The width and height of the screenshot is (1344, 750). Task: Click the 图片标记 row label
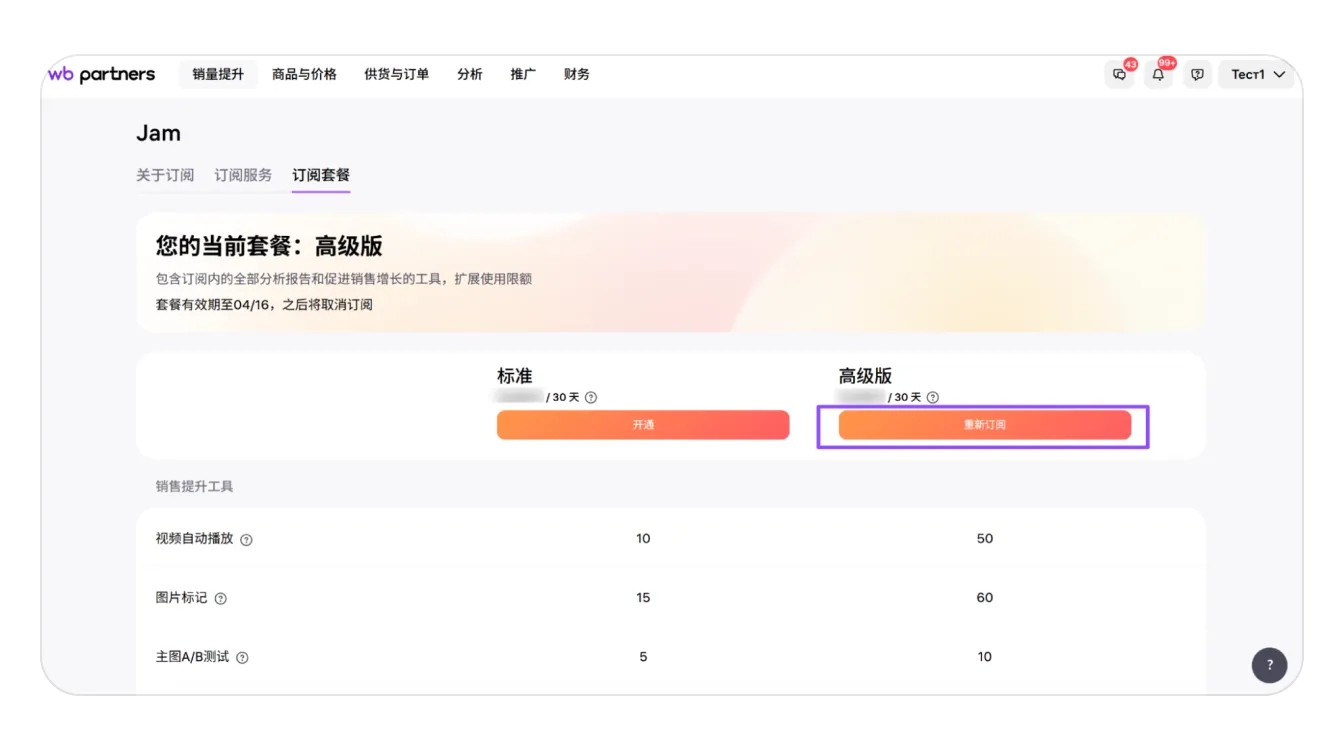(x=181, y=597)
